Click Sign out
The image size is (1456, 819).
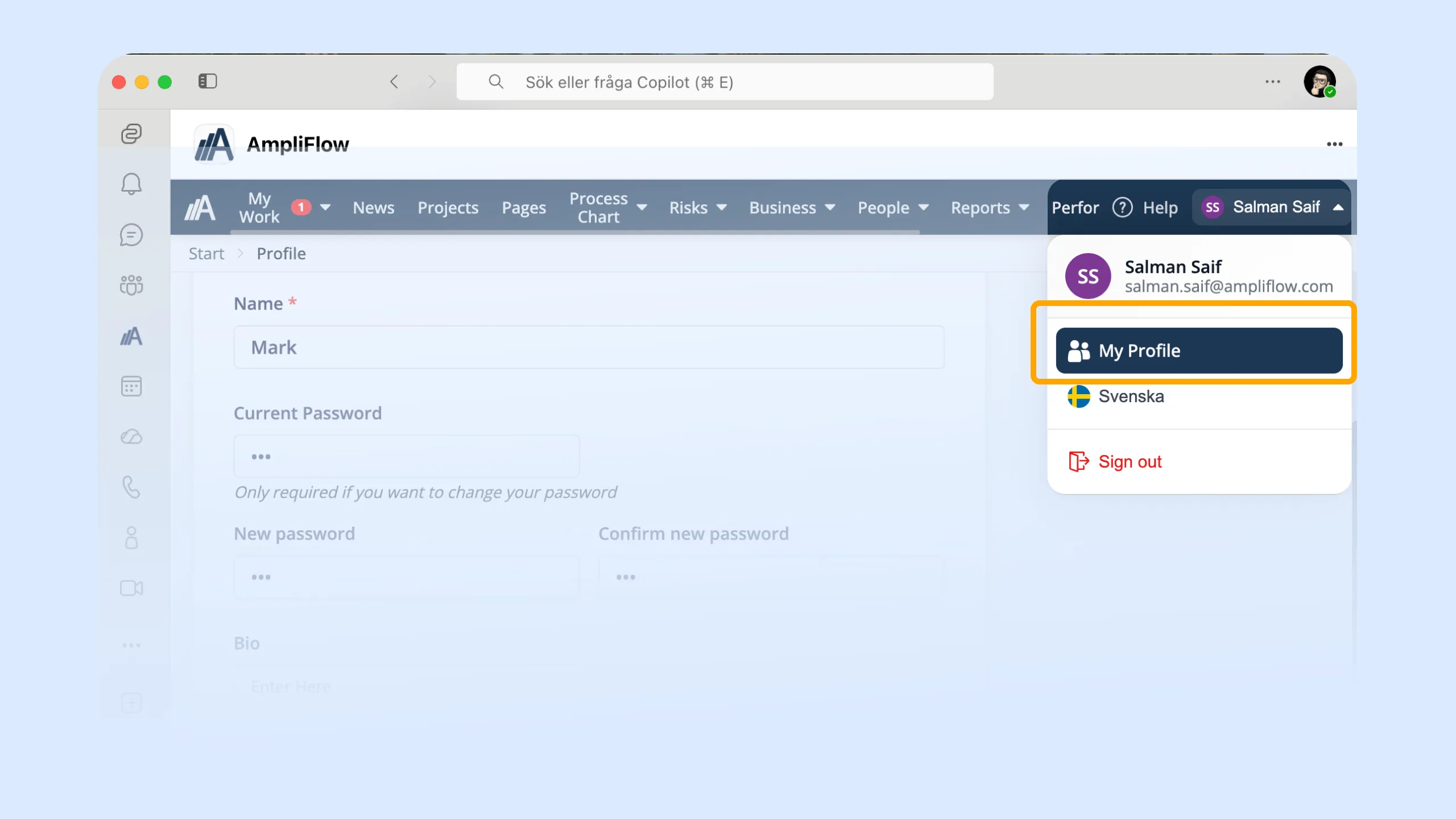(x=1130, y=462)
